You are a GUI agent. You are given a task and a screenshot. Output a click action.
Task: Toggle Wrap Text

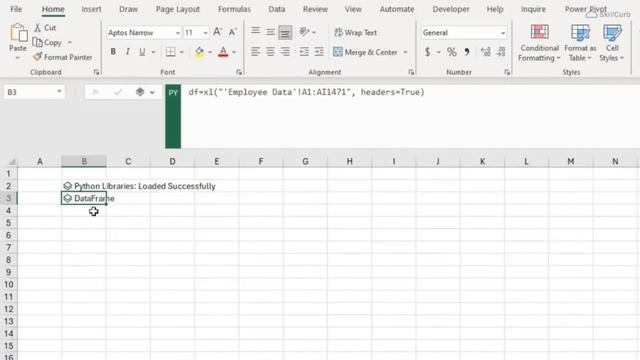point(356,32)
